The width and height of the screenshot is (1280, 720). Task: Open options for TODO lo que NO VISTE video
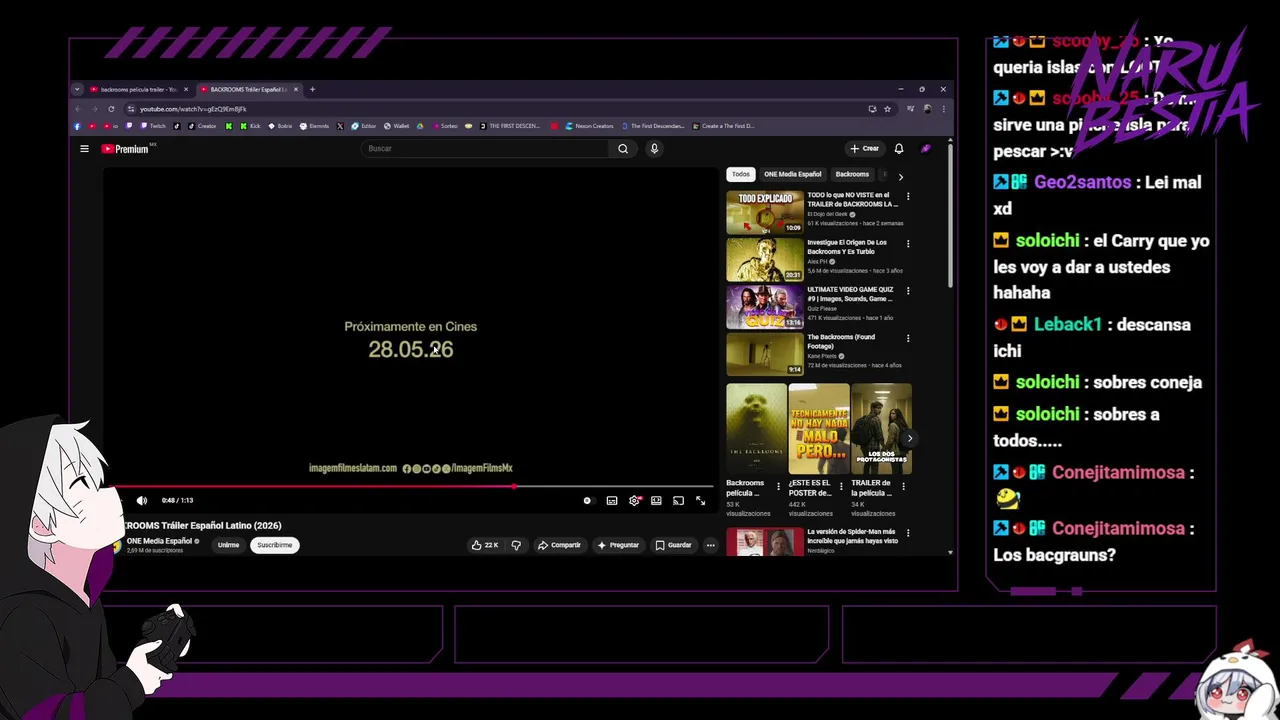pos(908,196)
